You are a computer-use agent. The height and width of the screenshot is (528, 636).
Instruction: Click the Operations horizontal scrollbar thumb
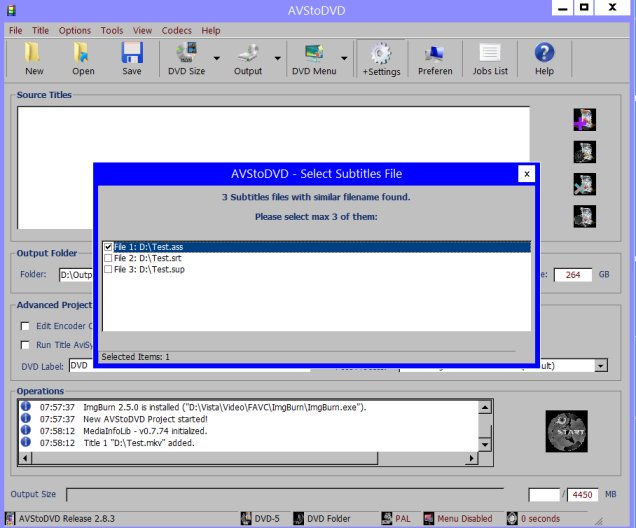pyautogui.click(x=205, y=458)
